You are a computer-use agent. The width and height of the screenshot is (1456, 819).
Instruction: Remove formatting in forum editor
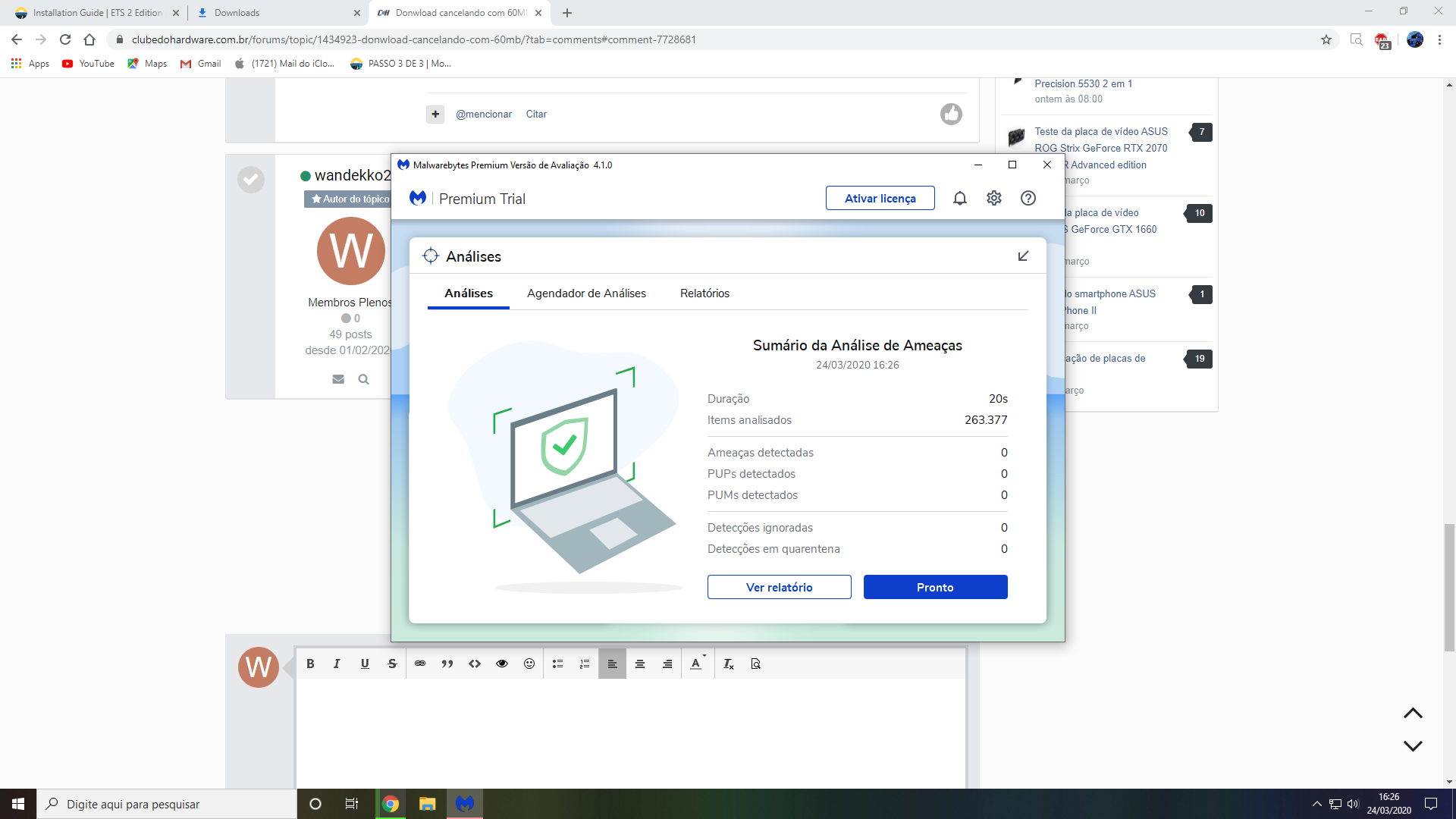pyautogui.click(x=728, y=664)
